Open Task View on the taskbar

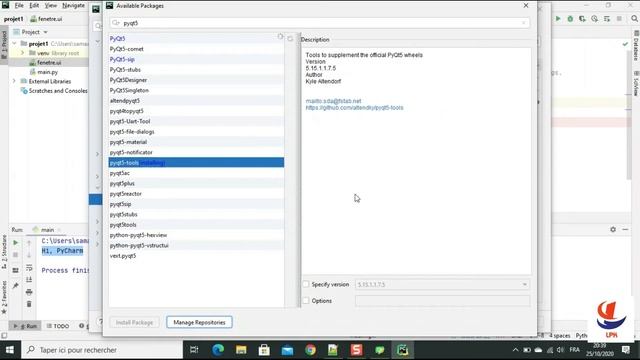coord(194,350)
